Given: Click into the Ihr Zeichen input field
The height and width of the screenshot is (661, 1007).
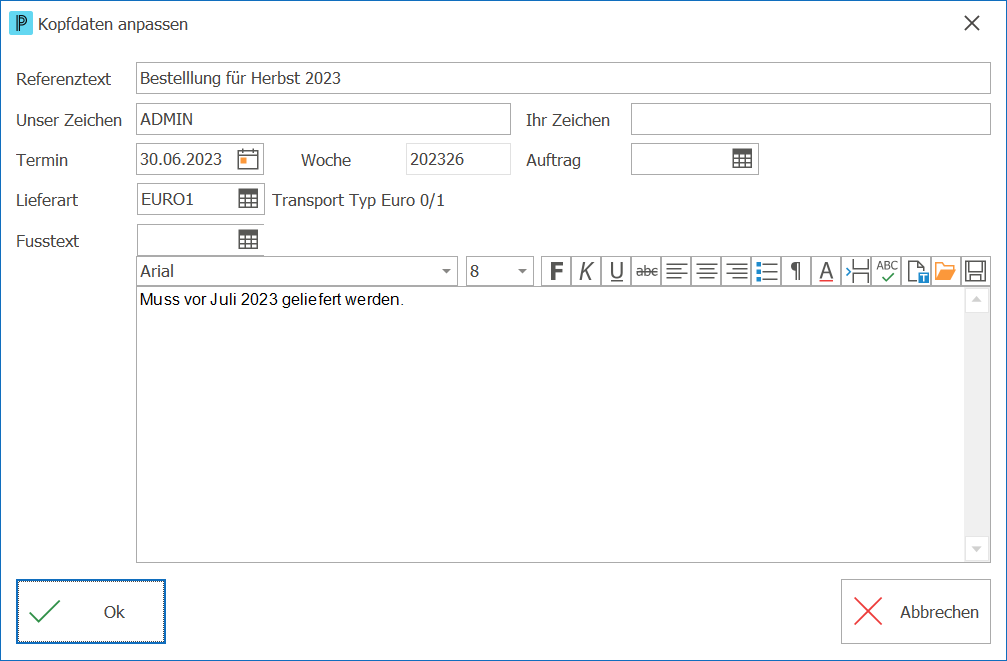Looking at the screenshot, I should point(810,119).
